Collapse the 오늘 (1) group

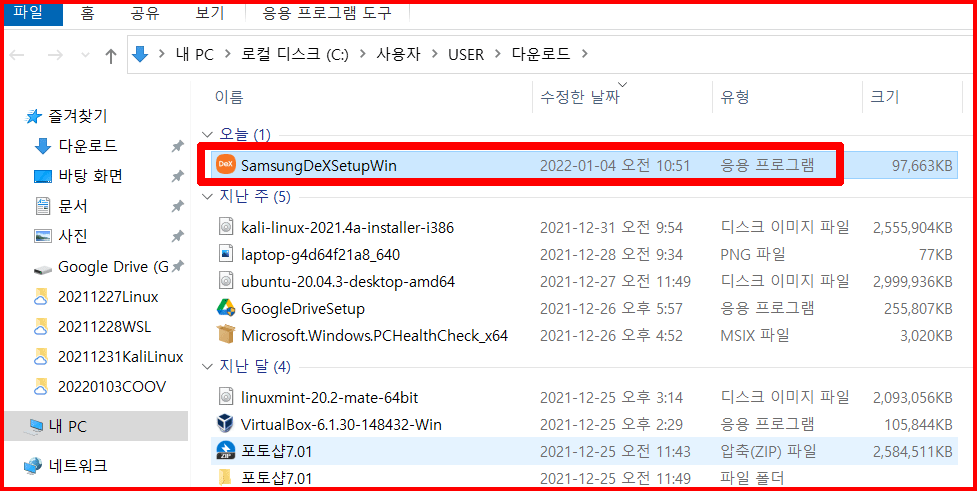click(206, 134)
